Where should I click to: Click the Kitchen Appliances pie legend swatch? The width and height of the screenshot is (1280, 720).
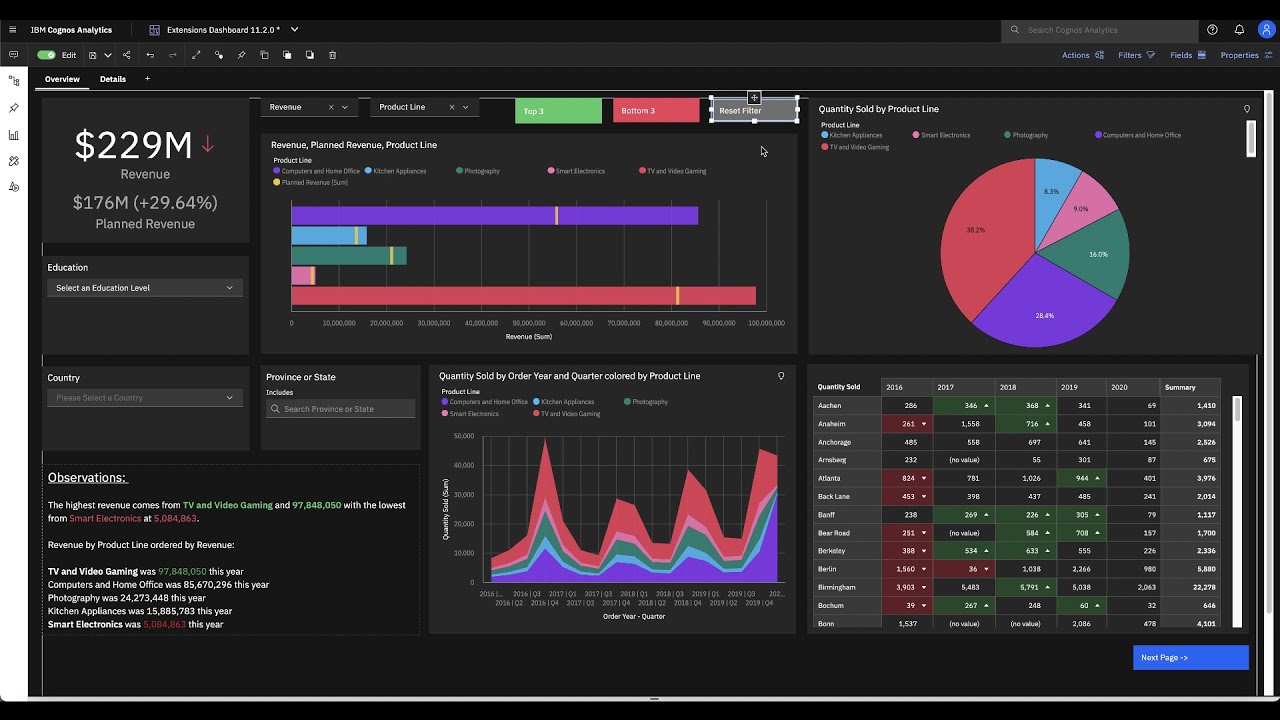[x=825, y=135]
